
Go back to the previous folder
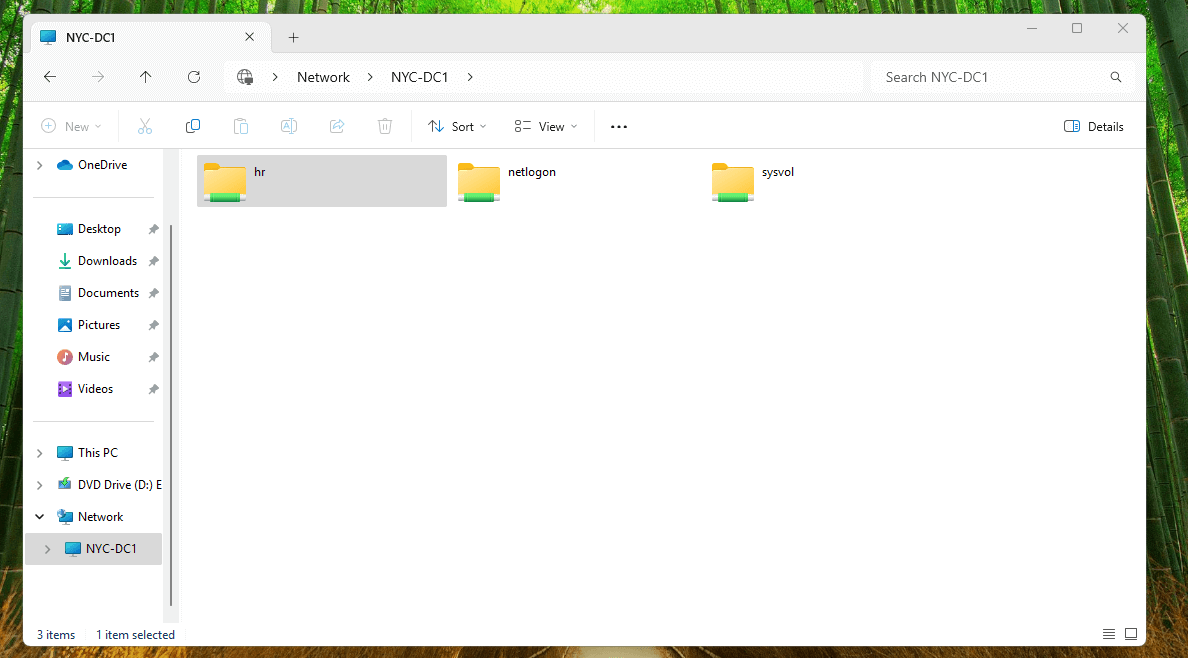[50, 77]
